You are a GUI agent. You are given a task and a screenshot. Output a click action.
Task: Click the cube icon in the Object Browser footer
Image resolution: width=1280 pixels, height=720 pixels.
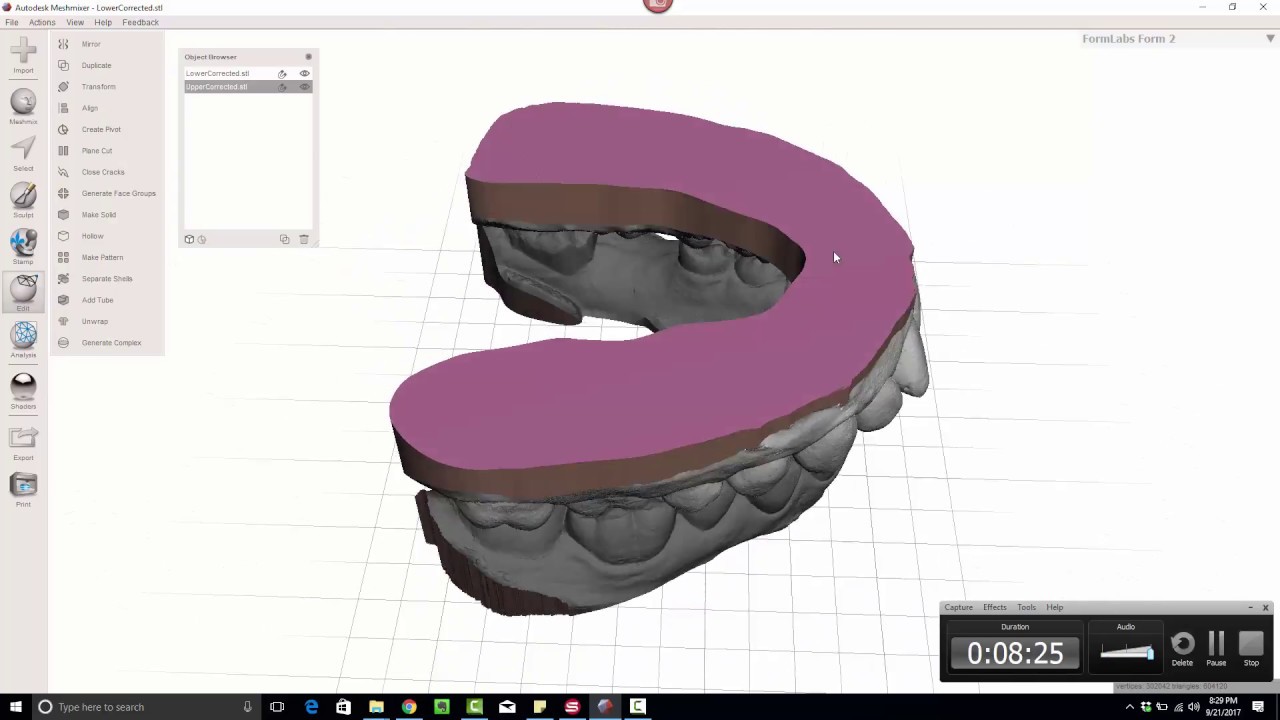pos(189,239)
